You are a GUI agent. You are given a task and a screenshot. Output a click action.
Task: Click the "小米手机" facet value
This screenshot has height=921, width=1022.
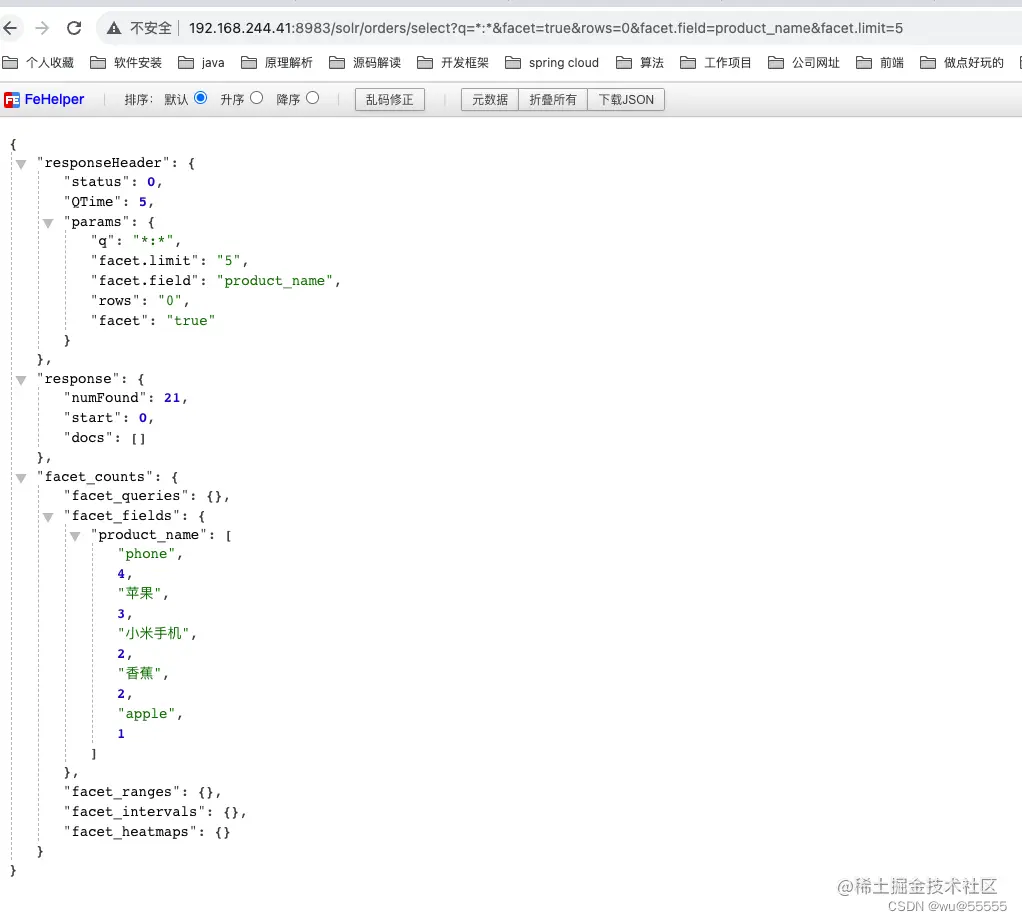pos(153,633)
